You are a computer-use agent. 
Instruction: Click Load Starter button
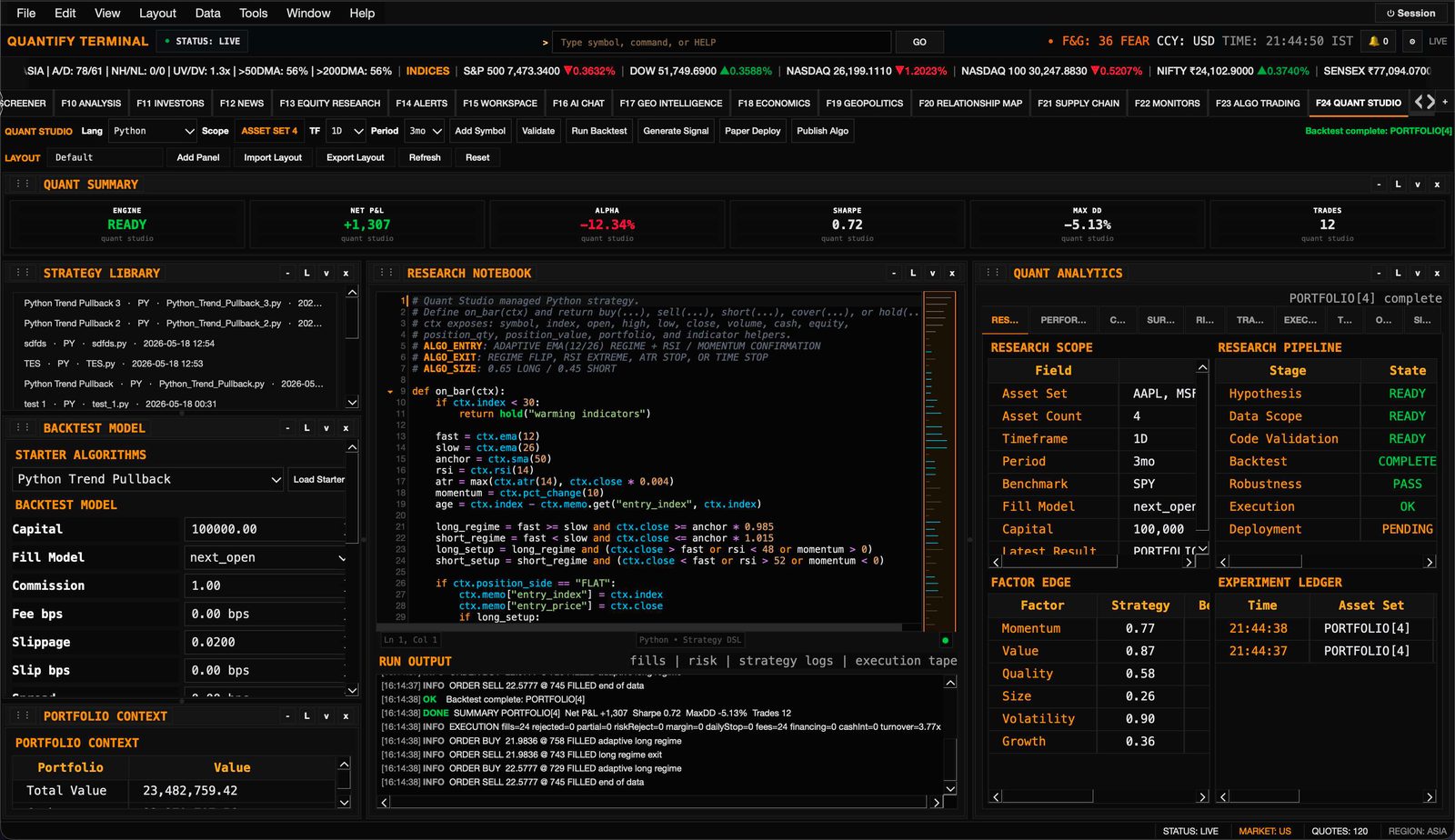pyautogui.click(x=318, y=479)
